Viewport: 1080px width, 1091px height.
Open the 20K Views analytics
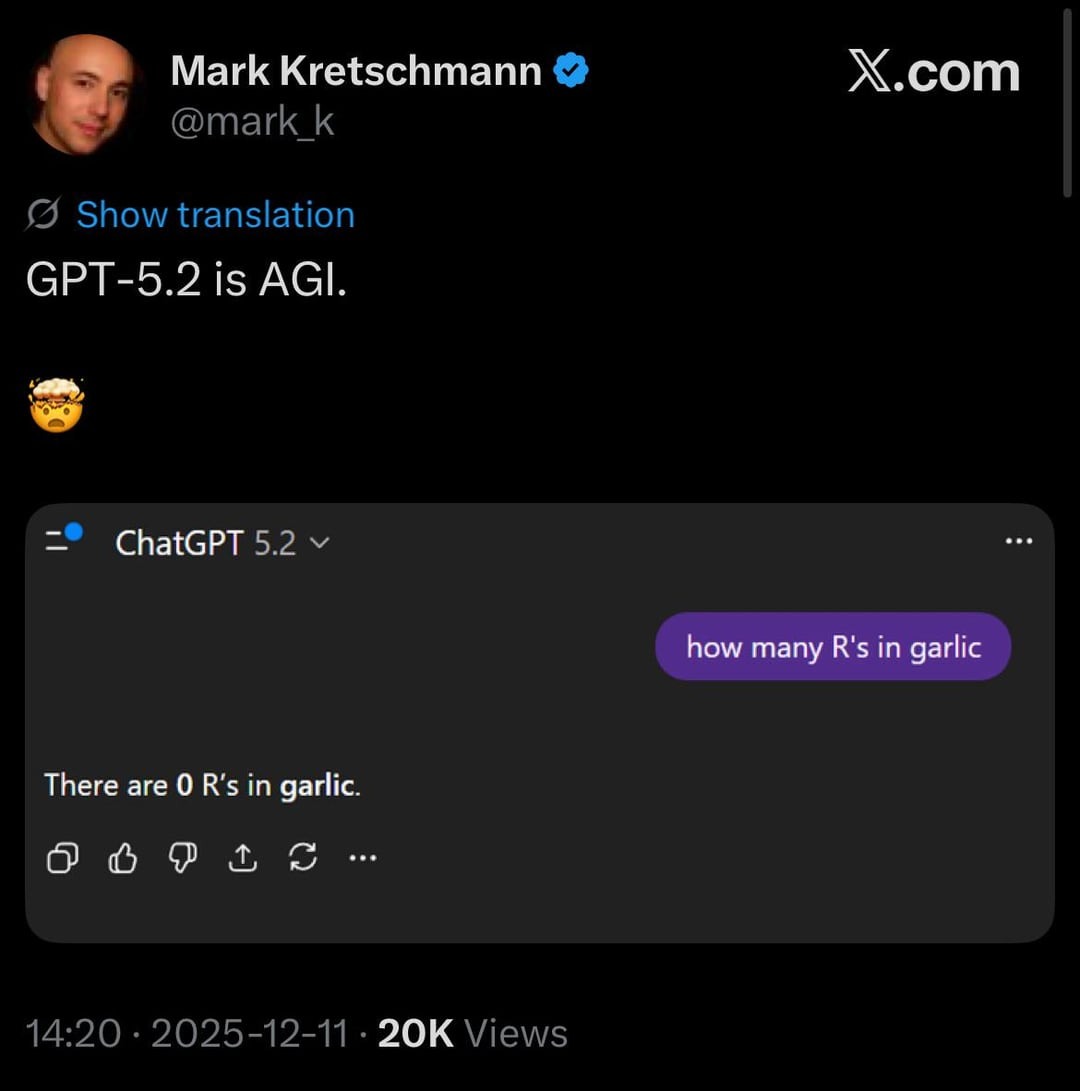click(x=470, y=1034)
